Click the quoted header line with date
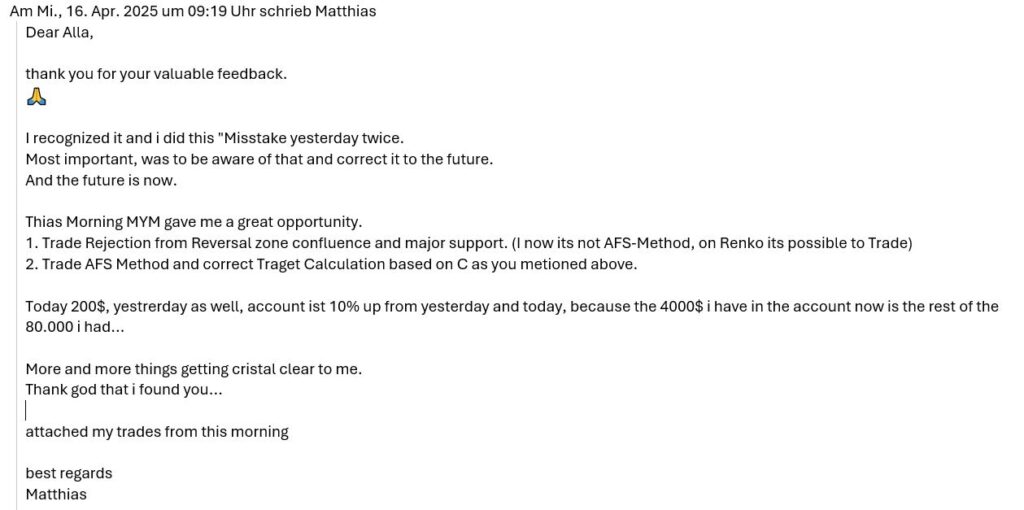1024x510 pixels. pyautogui.click(x=193, y=11)
